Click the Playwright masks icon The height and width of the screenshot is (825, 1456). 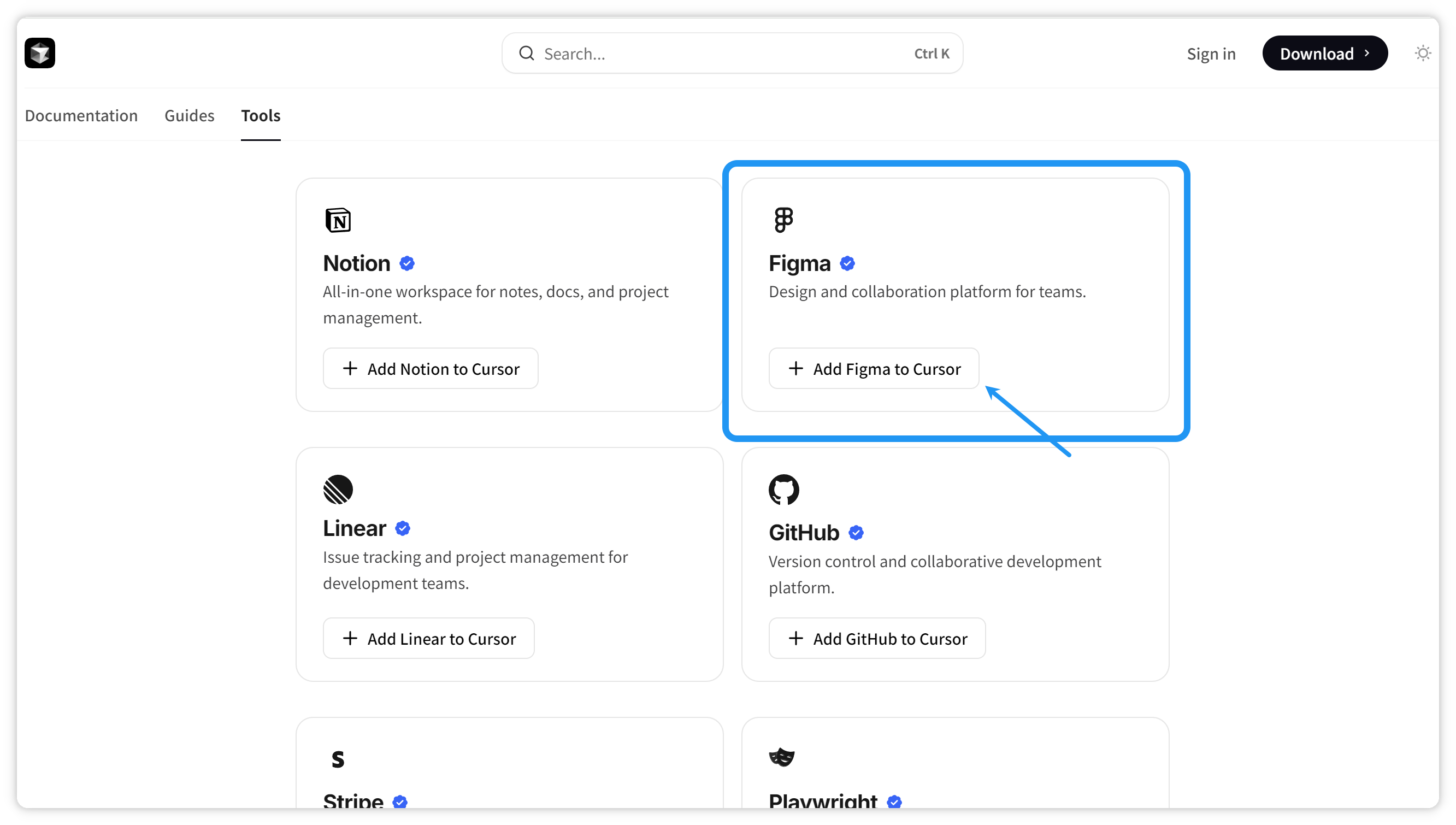(782, 757)
